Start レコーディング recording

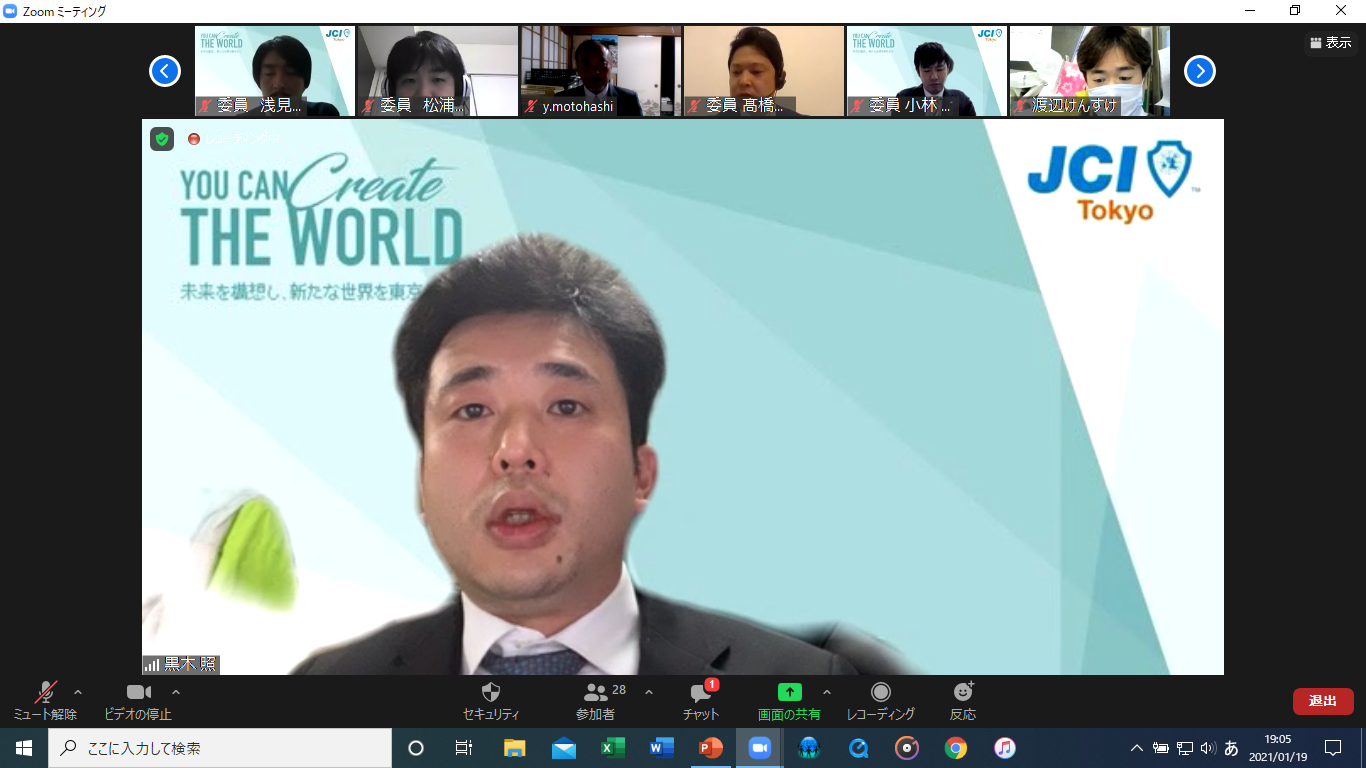tap(880, 693)
